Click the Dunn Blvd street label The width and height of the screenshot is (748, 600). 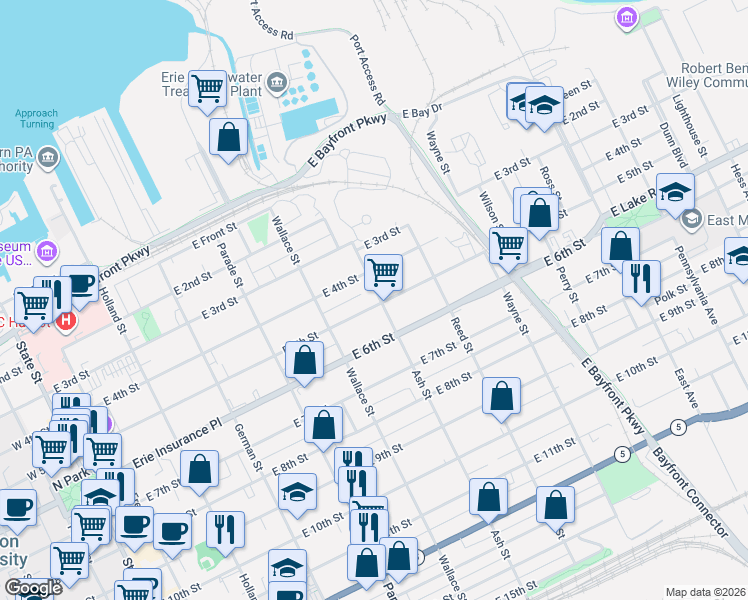(673, 145)
